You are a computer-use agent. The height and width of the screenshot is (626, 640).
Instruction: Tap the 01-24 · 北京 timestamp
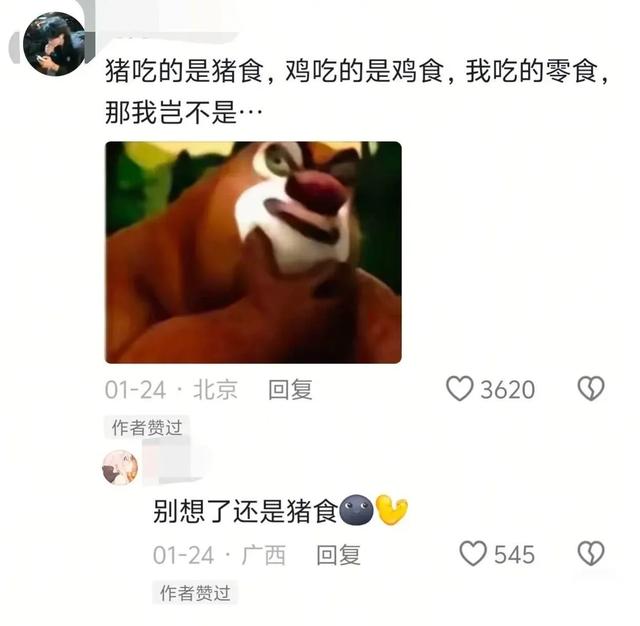coord(171,389)
